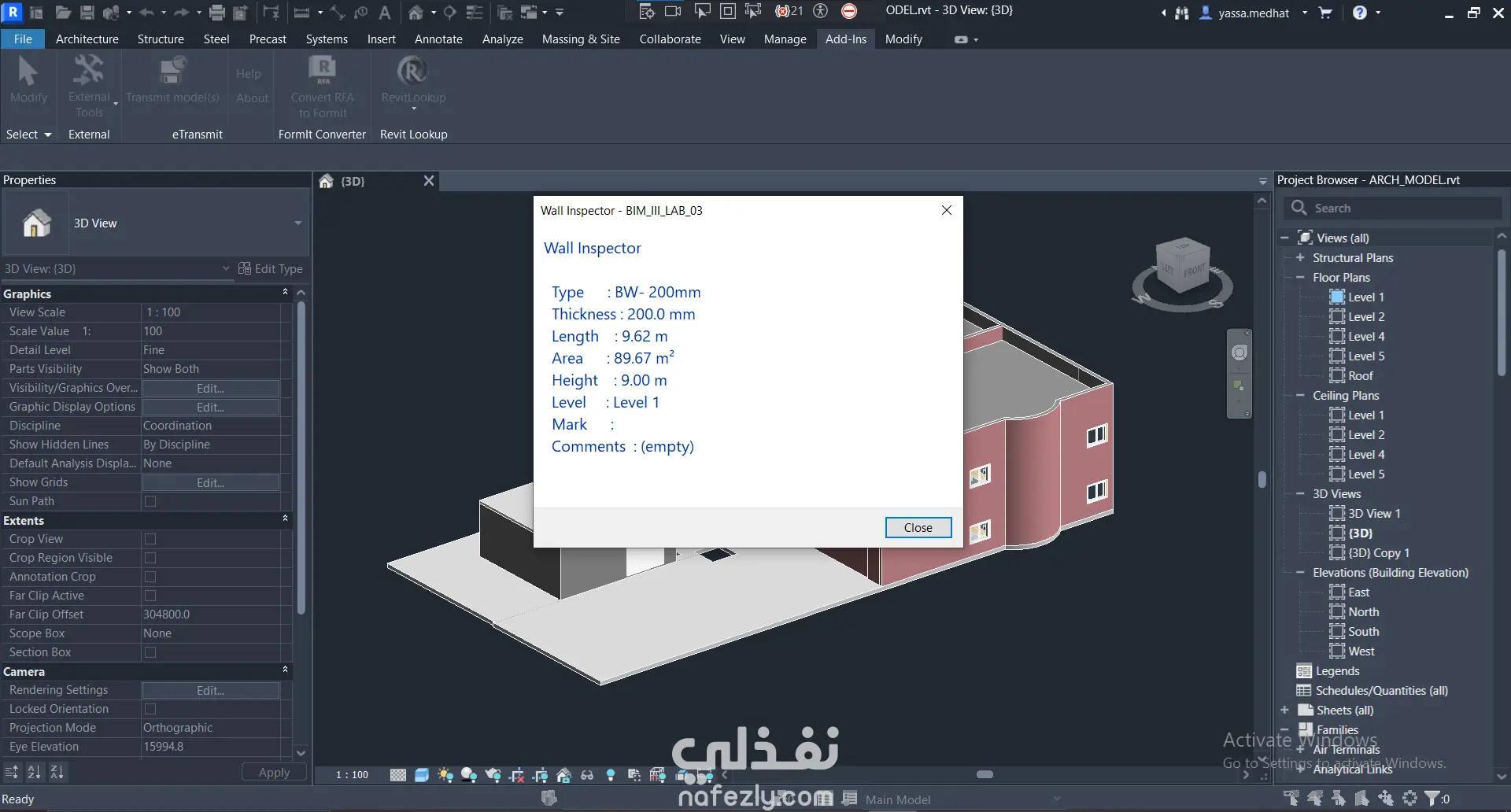The height and width of the screenshot is (812, 1511).
Task: Click Edit for Visibility/Graphics Overrides
Action: pos(210,388)
